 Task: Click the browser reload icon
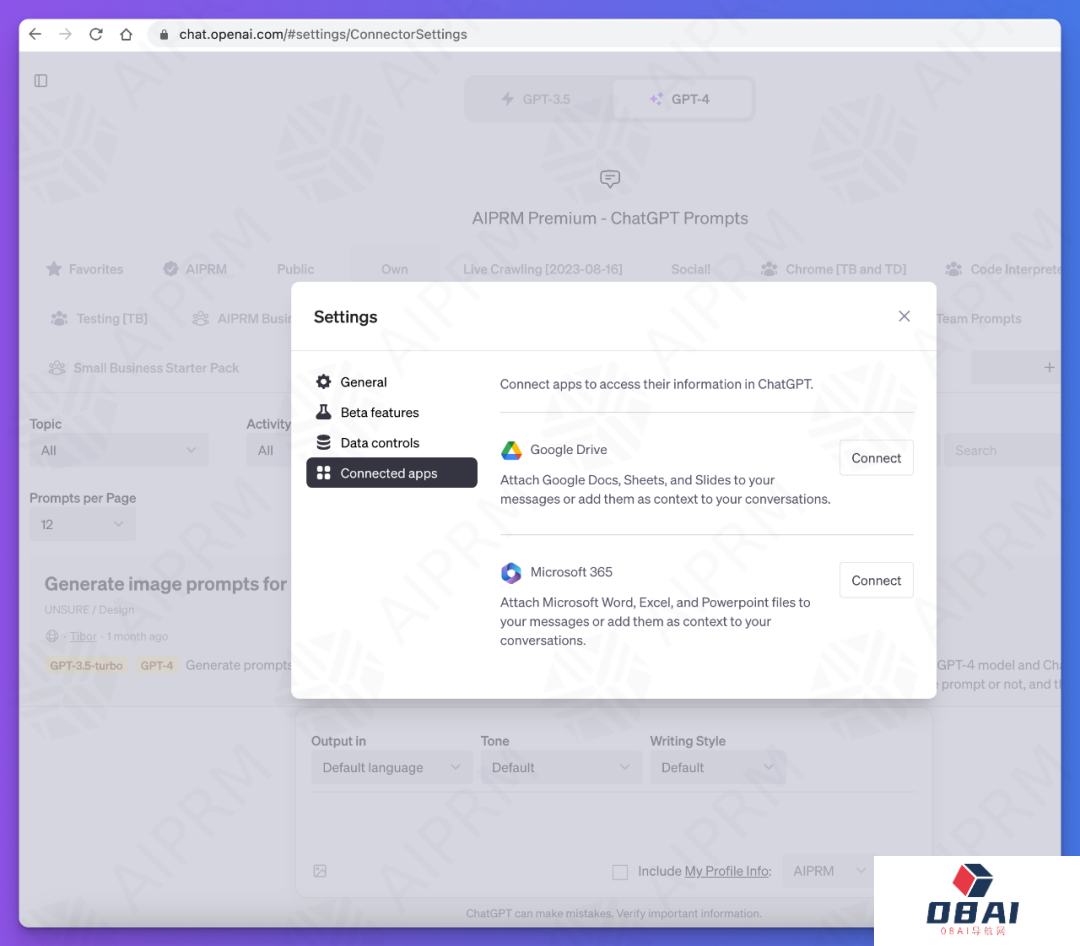coord(96,34)
